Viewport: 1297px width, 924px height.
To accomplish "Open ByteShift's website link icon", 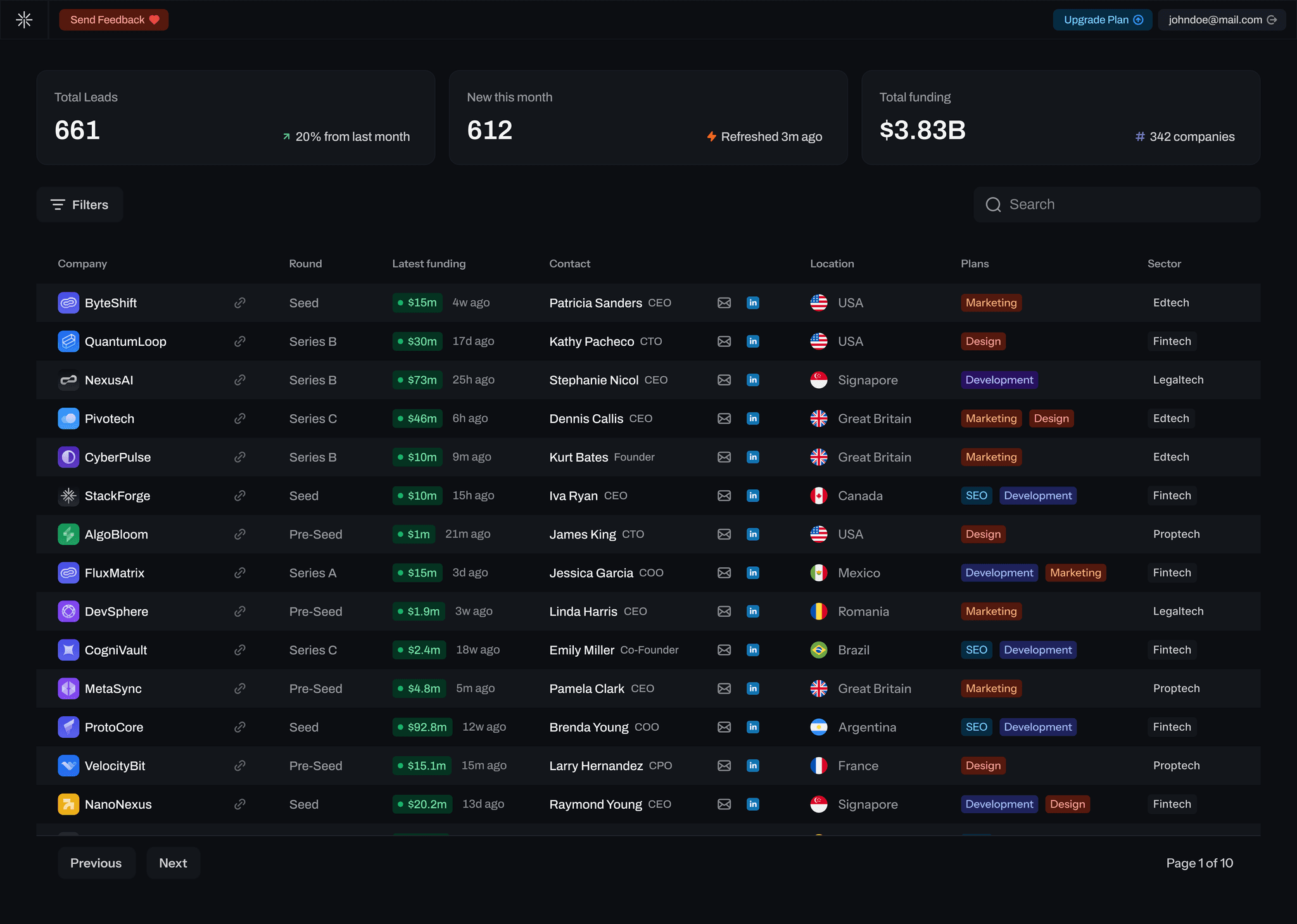I will pos(239,303).
